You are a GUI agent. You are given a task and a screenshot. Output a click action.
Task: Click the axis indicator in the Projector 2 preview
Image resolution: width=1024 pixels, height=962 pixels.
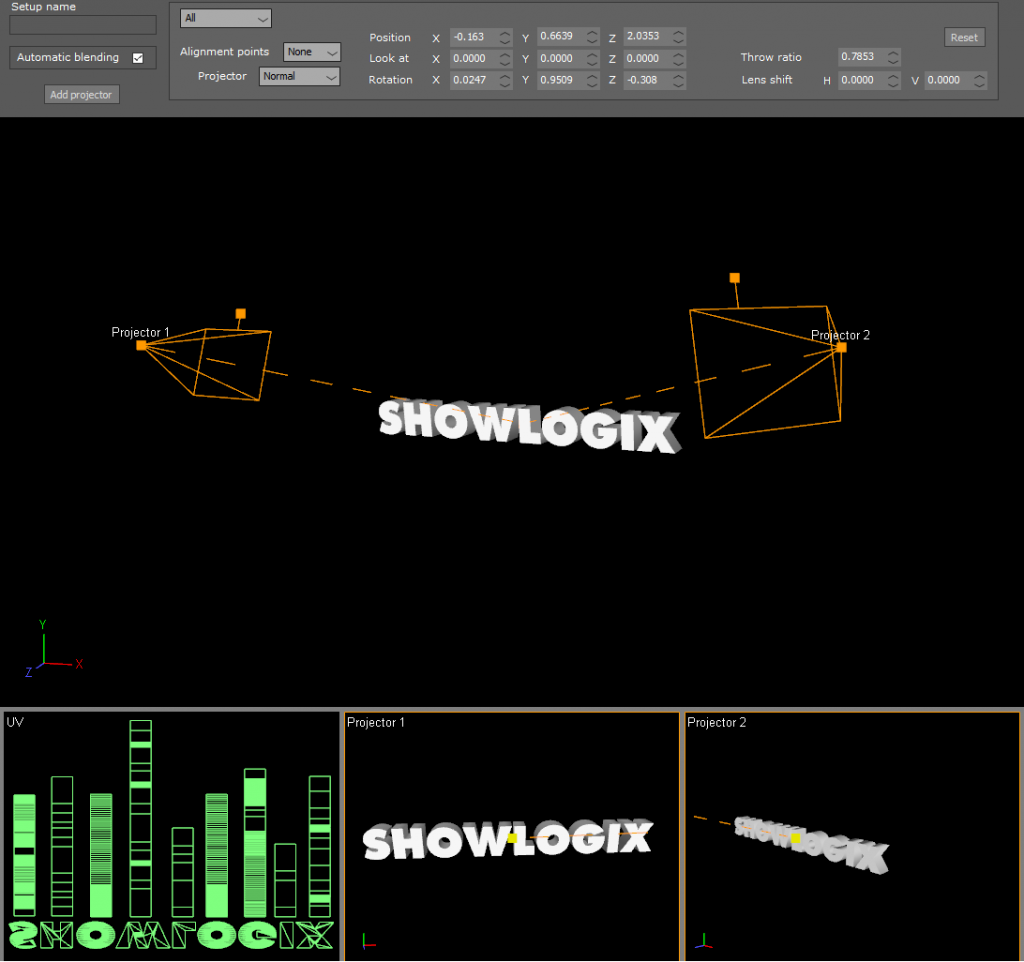(703, 941)
